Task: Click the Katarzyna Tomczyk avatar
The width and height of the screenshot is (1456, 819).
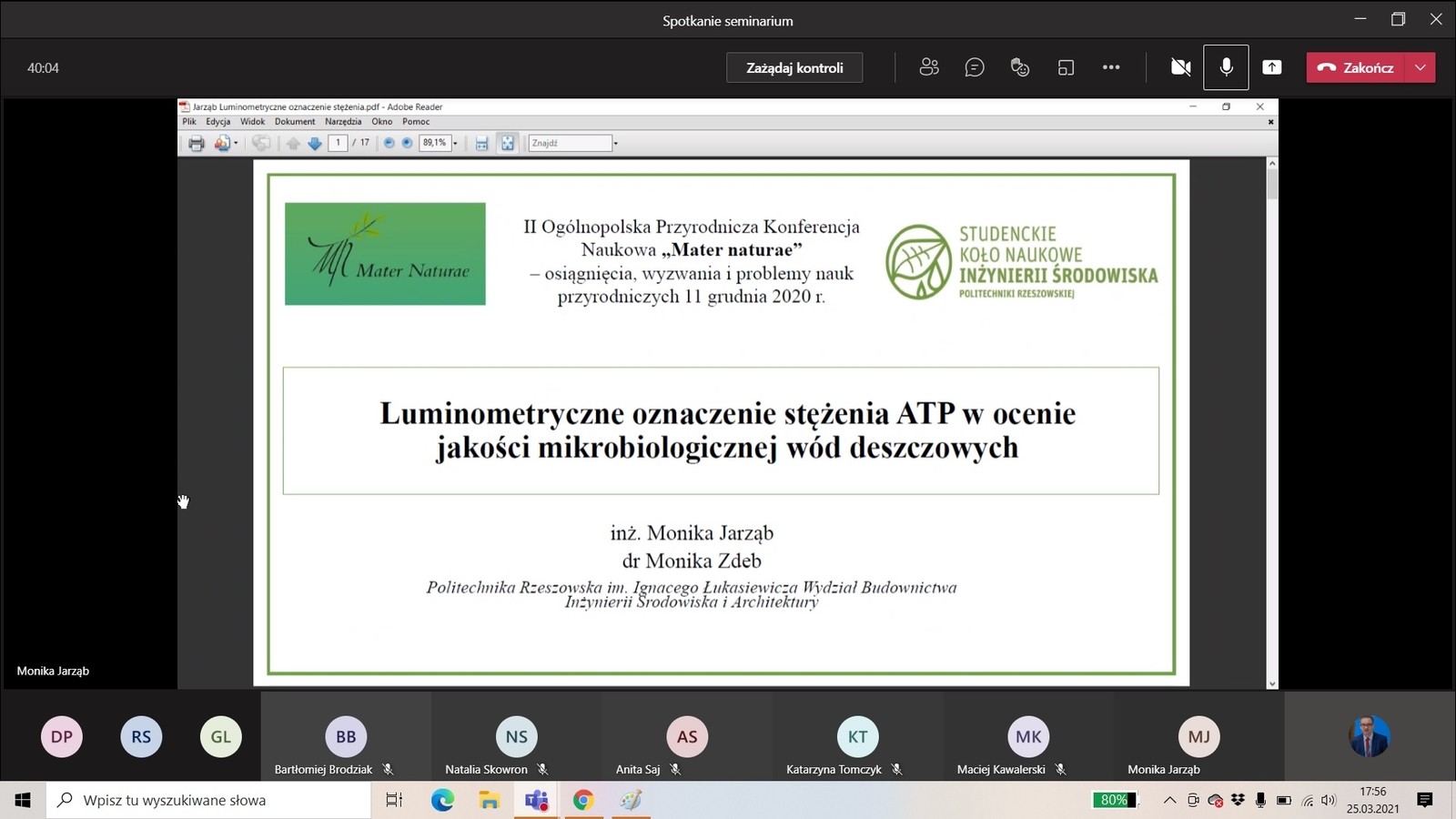Action: click(x=857, y=736)
